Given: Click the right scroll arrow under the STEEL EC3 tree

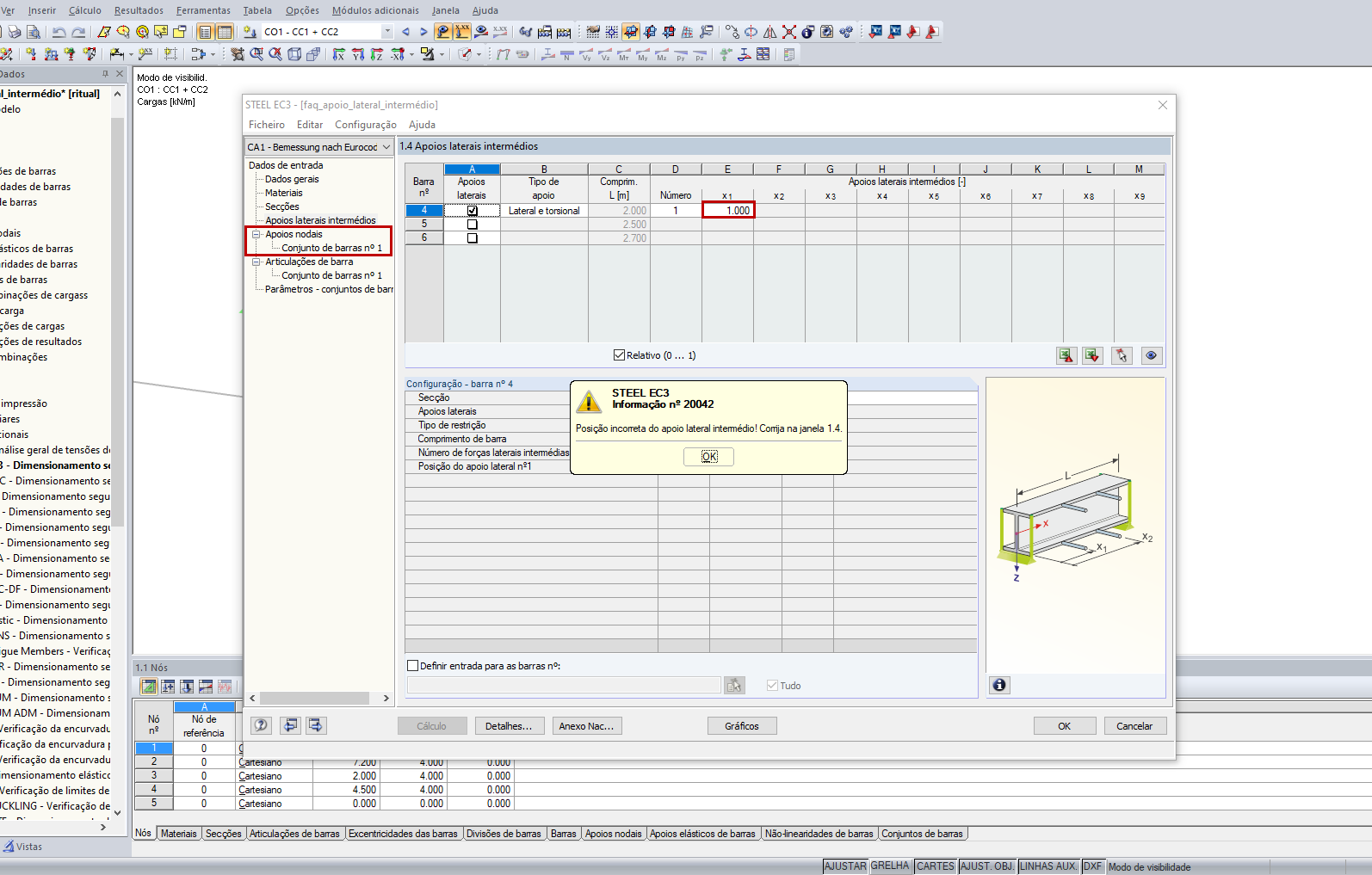Looking at the screenshot, I should point(386,699).
